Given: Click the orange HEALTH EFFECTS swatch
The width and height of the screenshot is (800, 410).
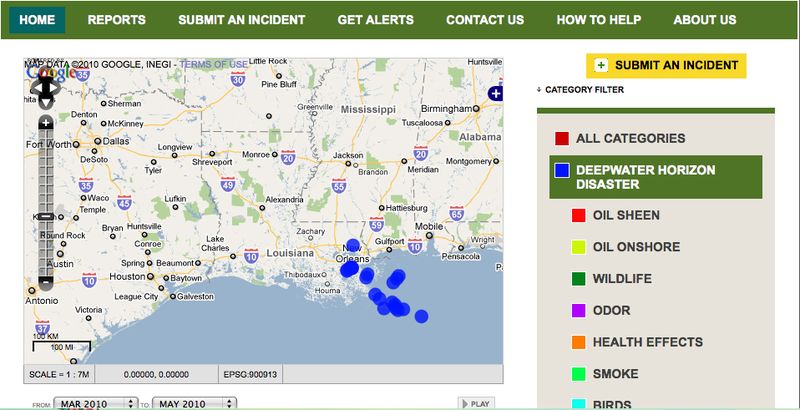Looking at the screenshot, I should (579, 342).
